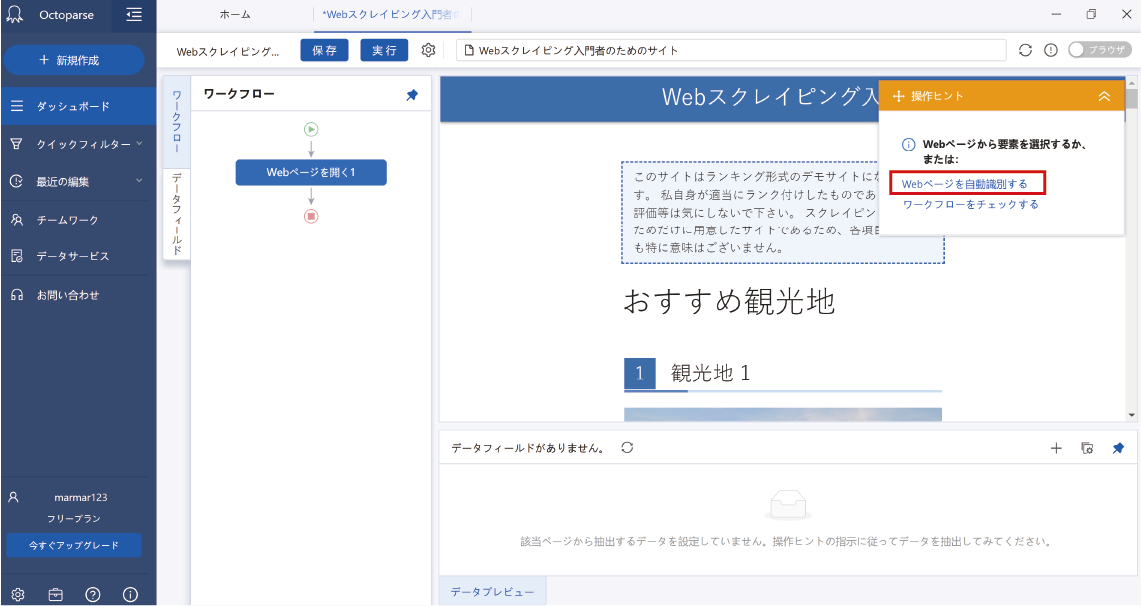
Task: Click the red stop node in workflow
Action: (311, 216)
